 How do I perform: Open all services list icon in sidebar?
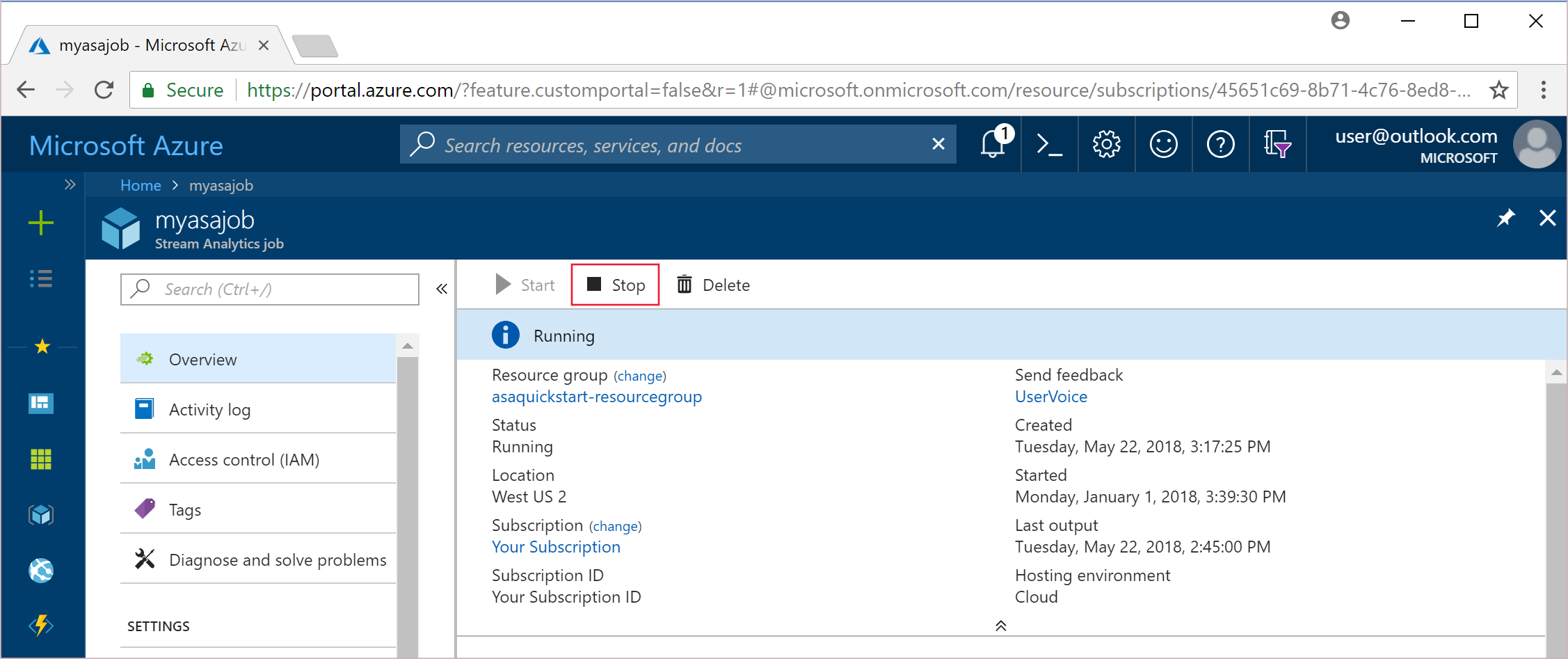click(41, 278)
